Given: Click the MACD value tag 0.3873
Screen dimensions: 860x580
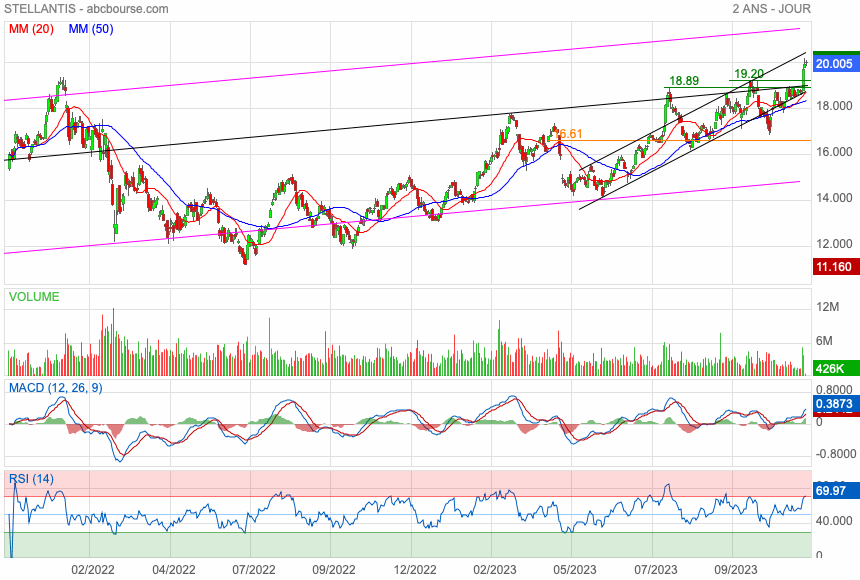Looking at the screenshot, I should pos(836,404).
